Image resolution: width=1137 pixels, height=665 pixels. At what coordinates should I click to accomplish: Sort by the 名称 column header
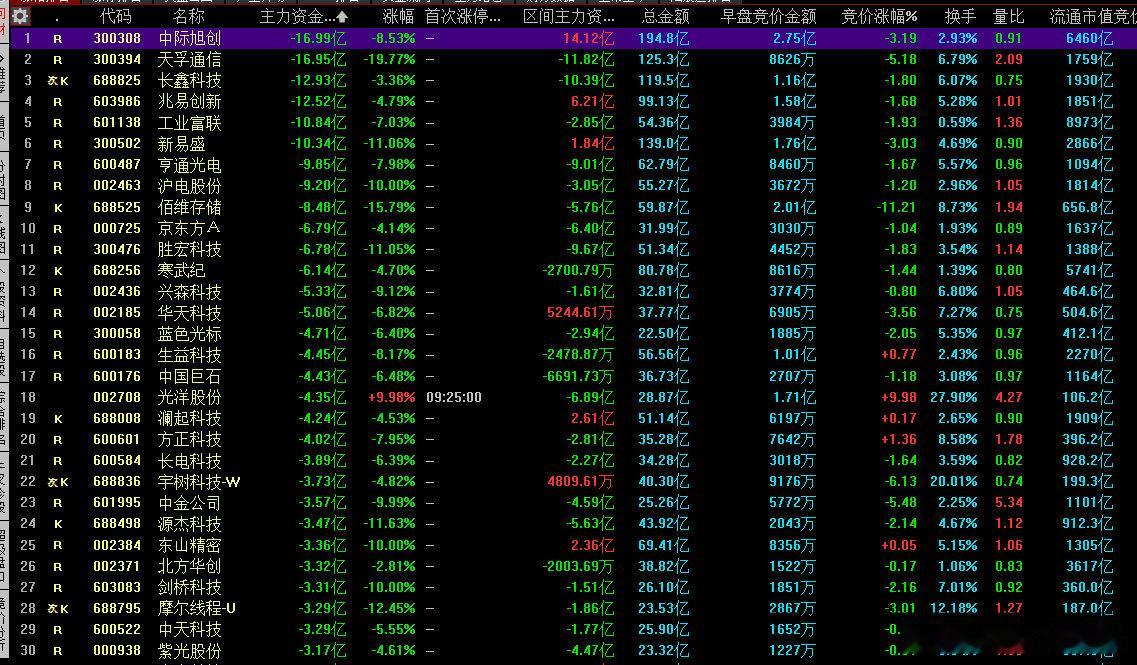[x=189, y=17]
